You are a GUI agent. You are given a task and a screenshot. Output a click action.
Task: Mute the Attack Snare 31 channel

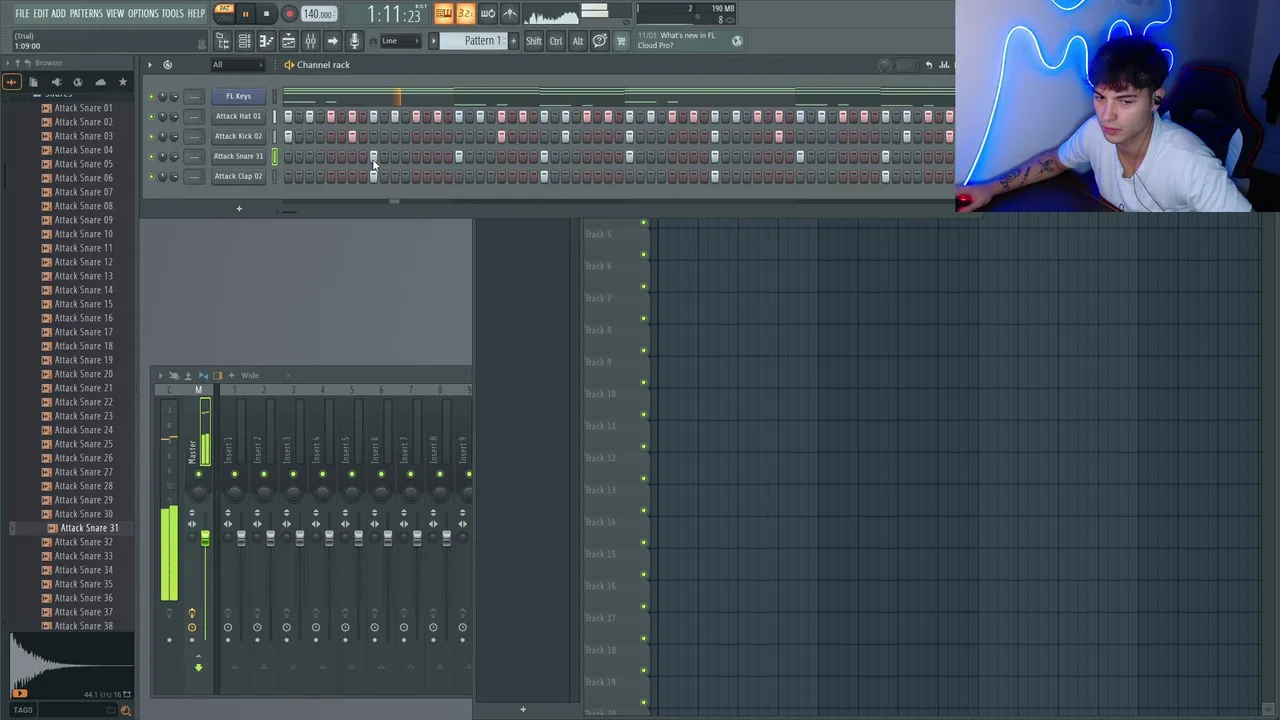click(x=151, y=157)
